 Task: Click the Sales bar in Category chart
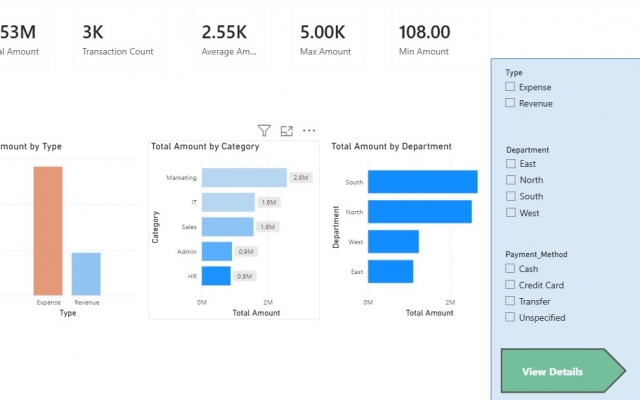pos(227,227)
